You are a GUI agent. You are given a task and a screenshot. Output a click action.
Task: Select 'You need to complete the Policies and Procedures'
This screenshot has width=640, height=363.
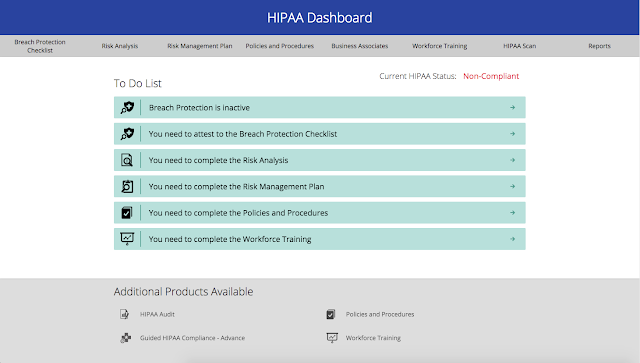(320, 213)
